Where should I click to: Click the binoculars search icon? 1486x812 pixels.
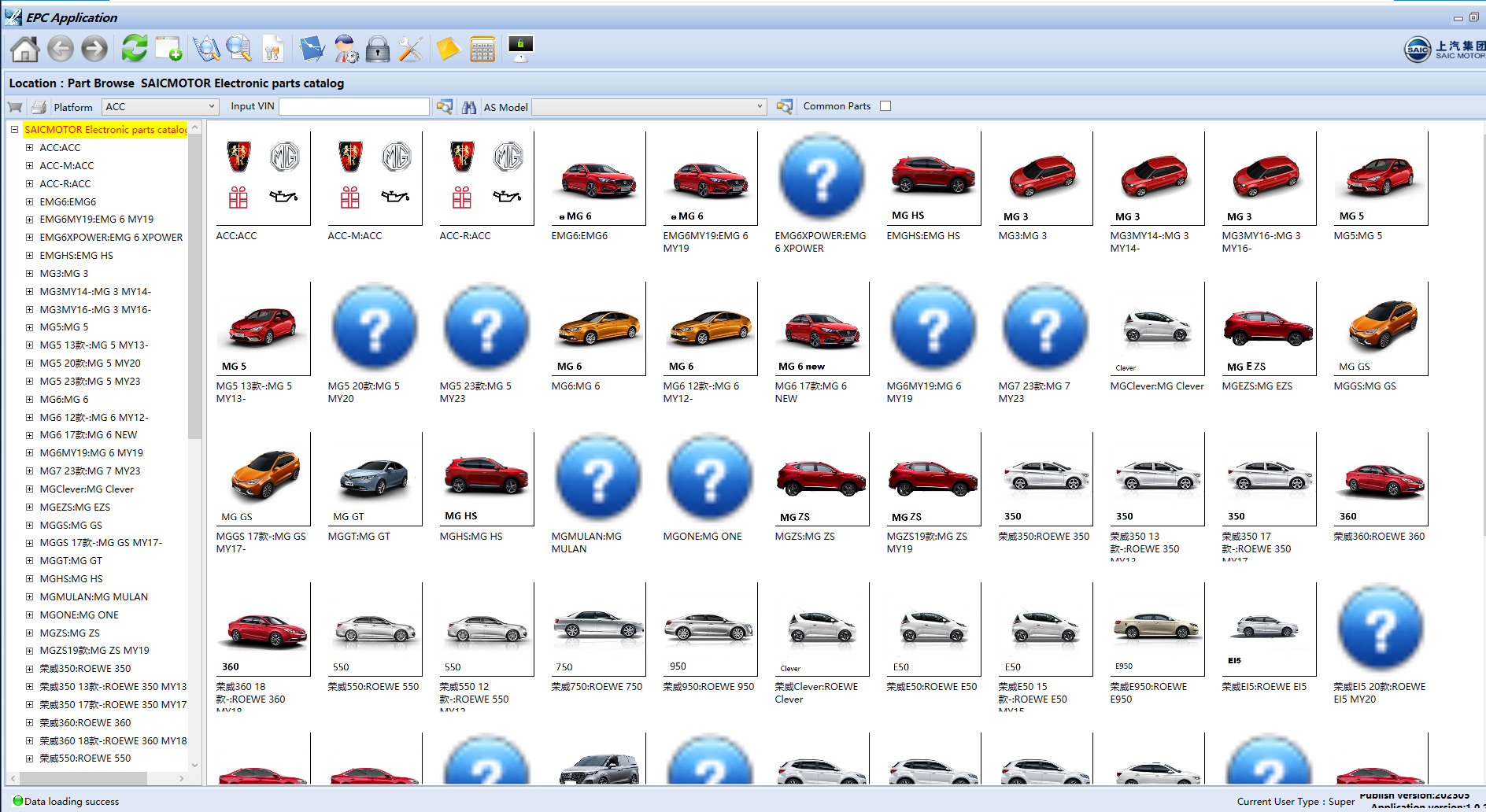[469, 107]
